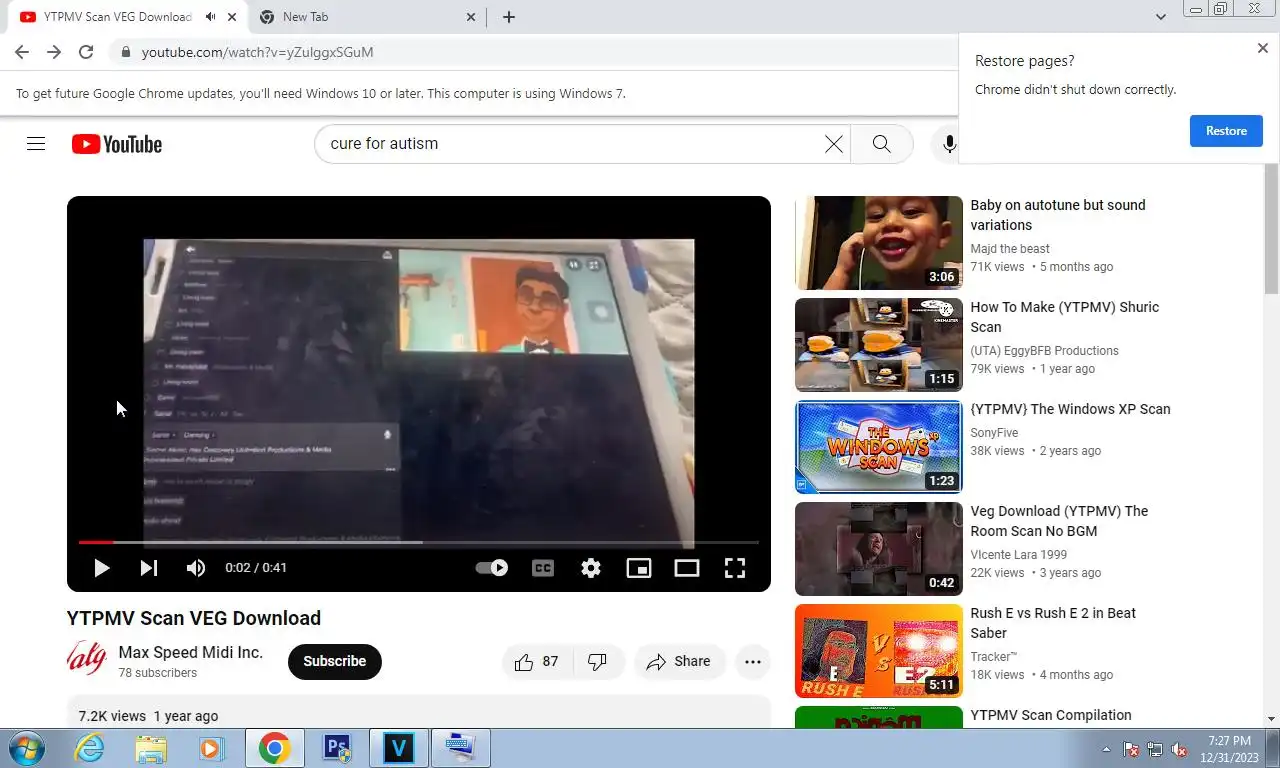Screen dimensions: 1280x768
Task: Open a new browser tab with plus
Action: coord(509,17)
